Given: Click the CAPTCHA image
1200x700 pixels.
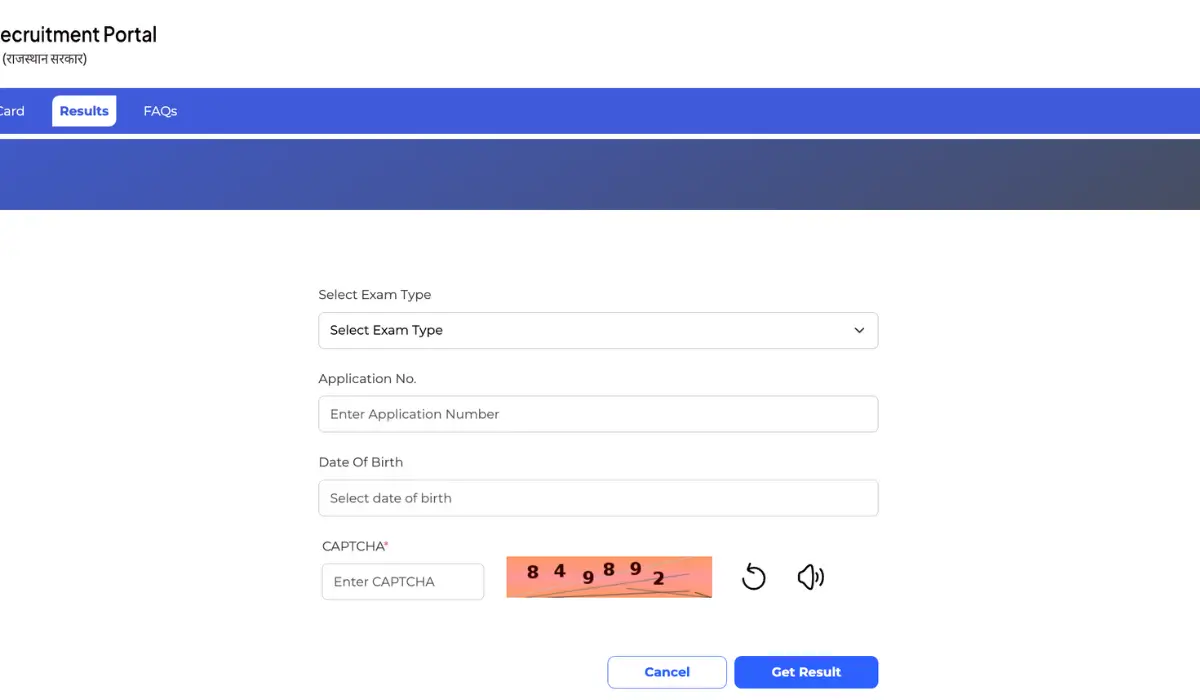Looking at the screenshot, I should click(x=608, y=577).
